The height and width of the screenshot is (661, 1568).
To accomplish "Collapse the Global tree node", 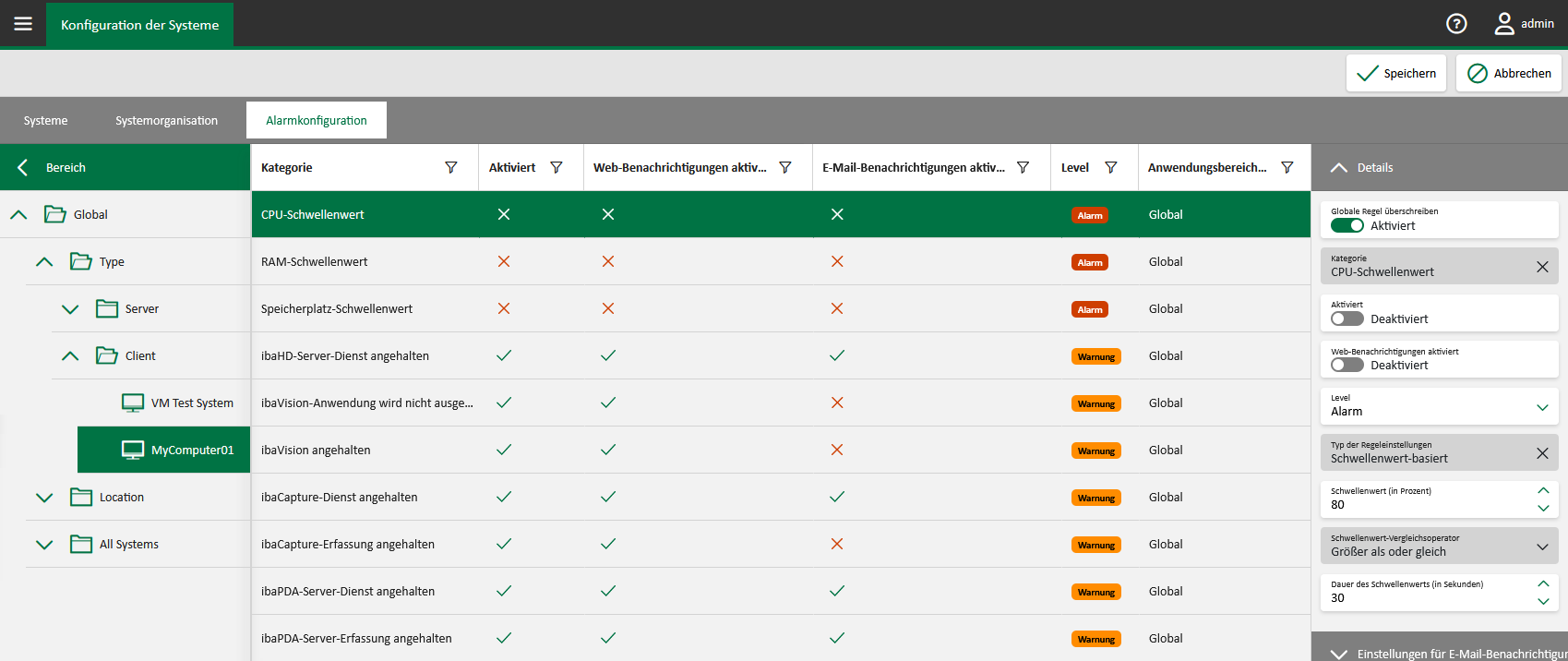I will pos(18,214).
